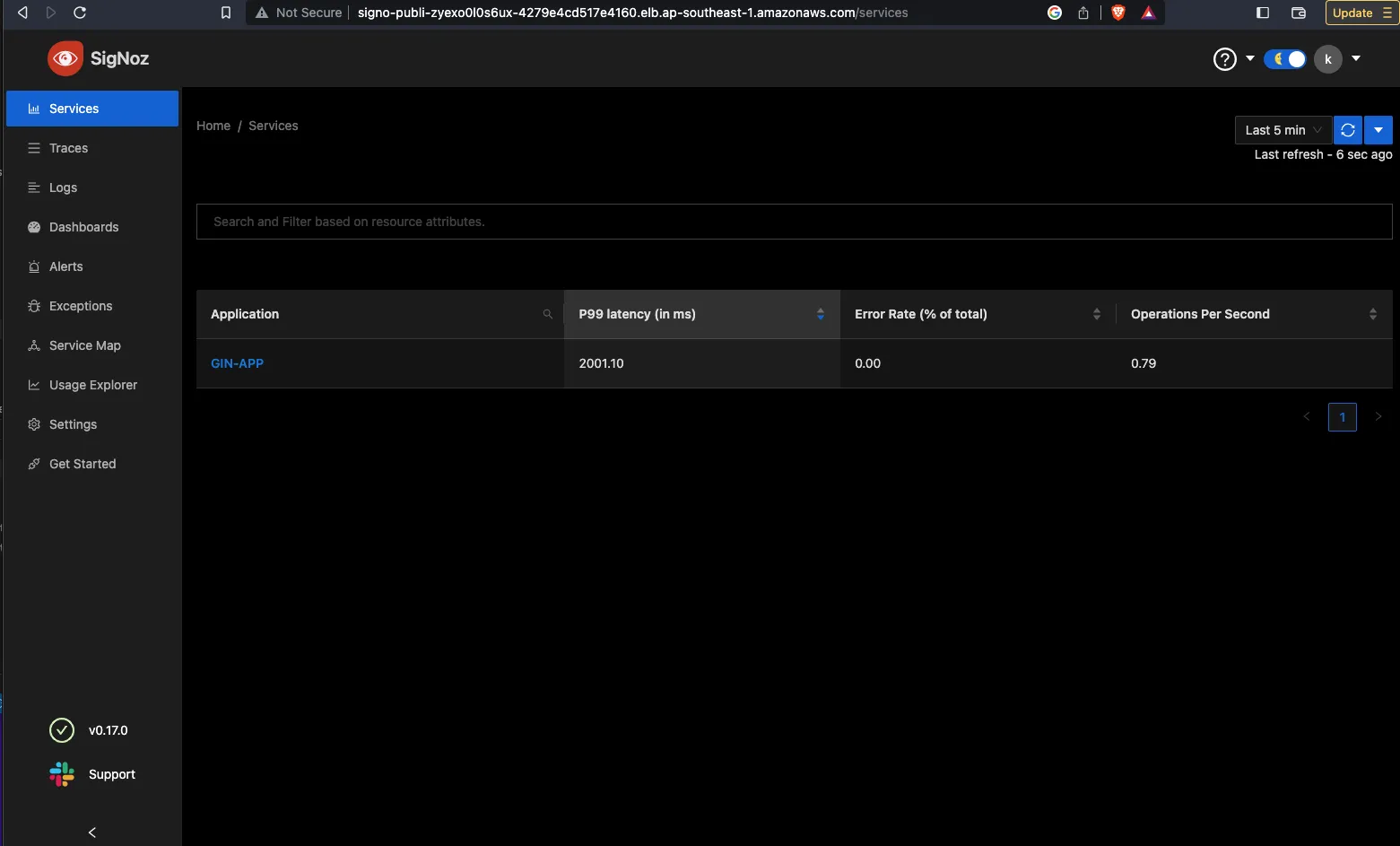
Task: Open Dashboards in the sidebar
Action: pyautogui.click(x=92, y=227)
